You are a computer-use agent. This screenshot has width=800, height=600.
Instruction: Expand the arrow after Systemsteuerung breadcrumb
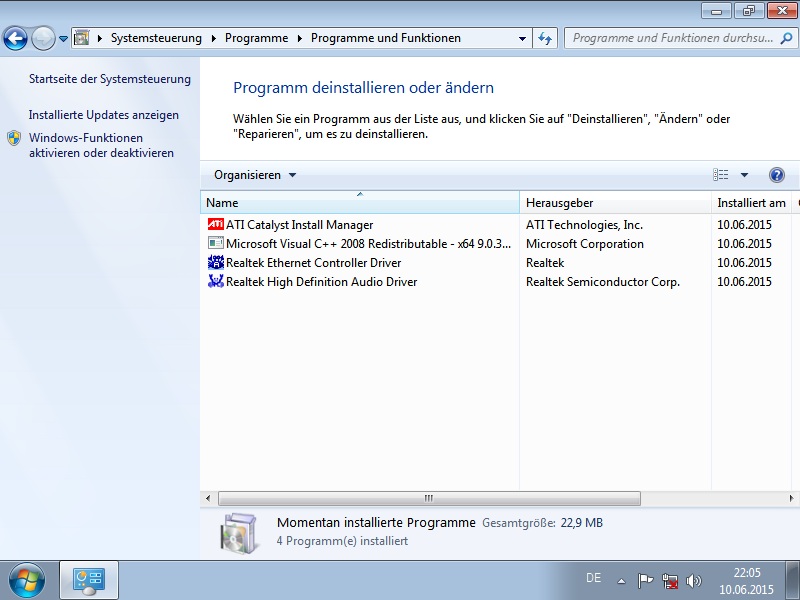click(x=213, y=38)
